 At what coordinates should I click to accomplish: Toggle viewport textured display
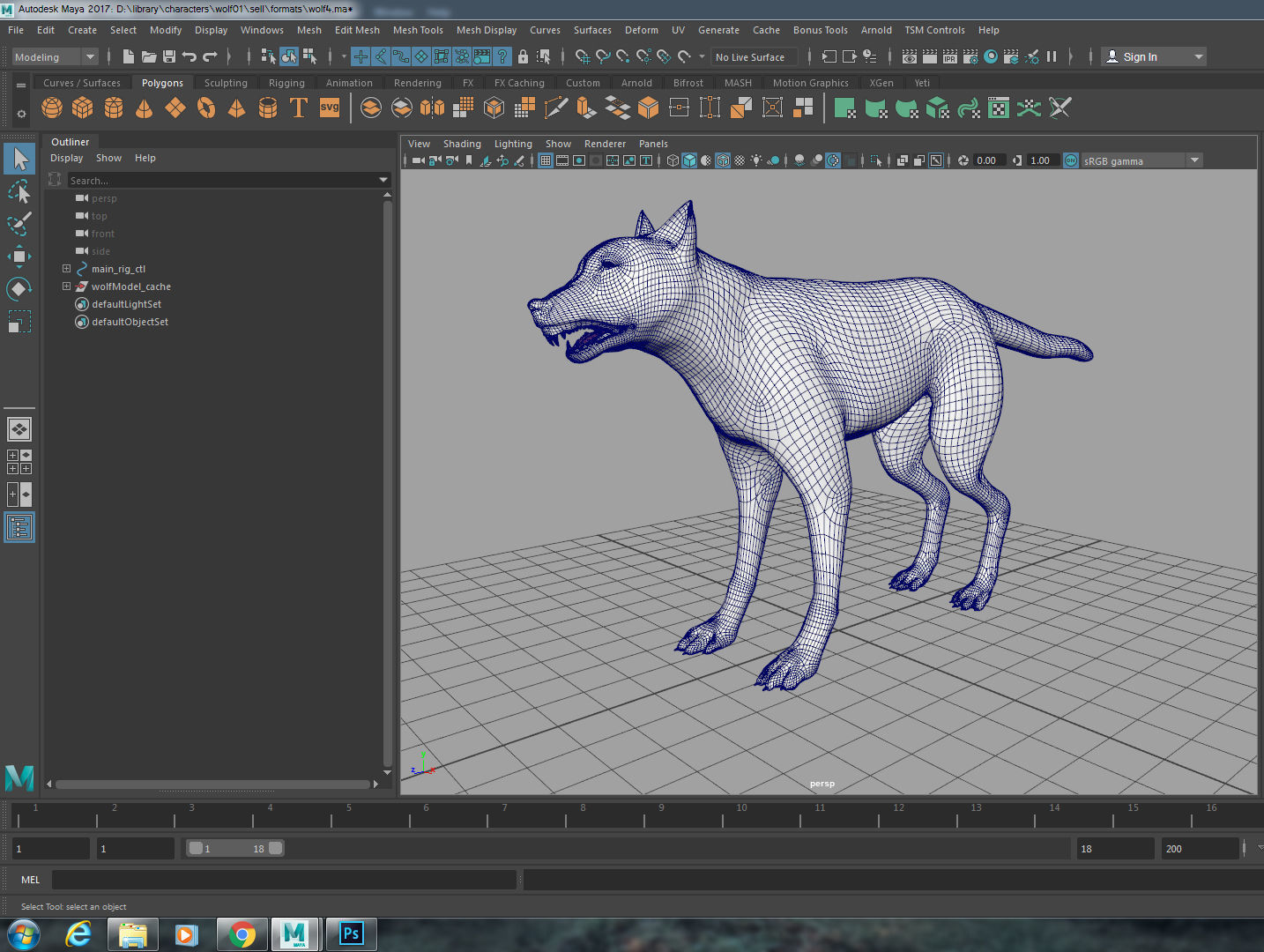click(x=740, y=160)
